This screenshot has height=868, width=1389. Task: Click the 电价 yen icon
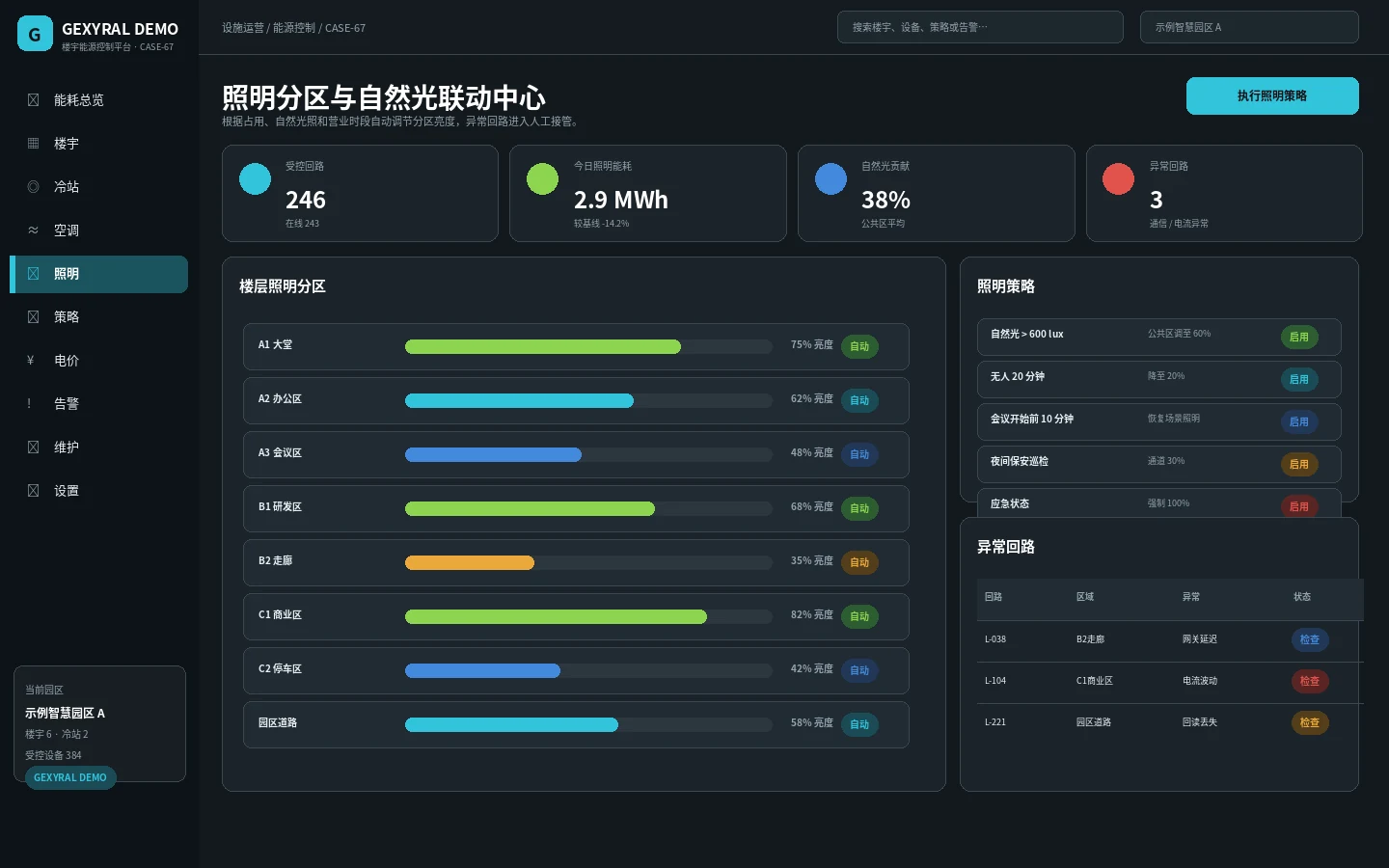tap(31, 361)
